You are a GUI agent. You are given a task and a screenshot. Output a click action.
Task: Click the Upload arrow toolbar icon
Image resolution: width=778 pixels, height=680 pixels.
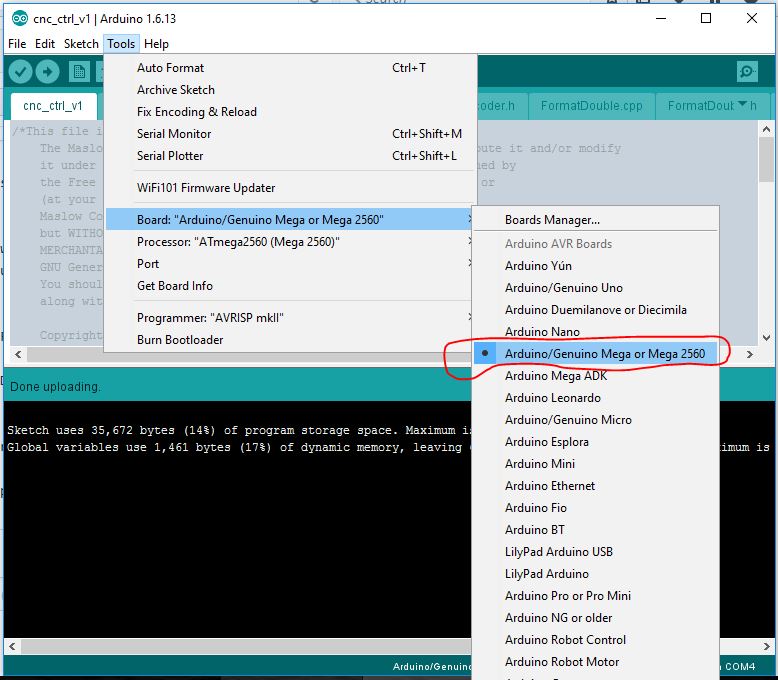tap(48, 72)
